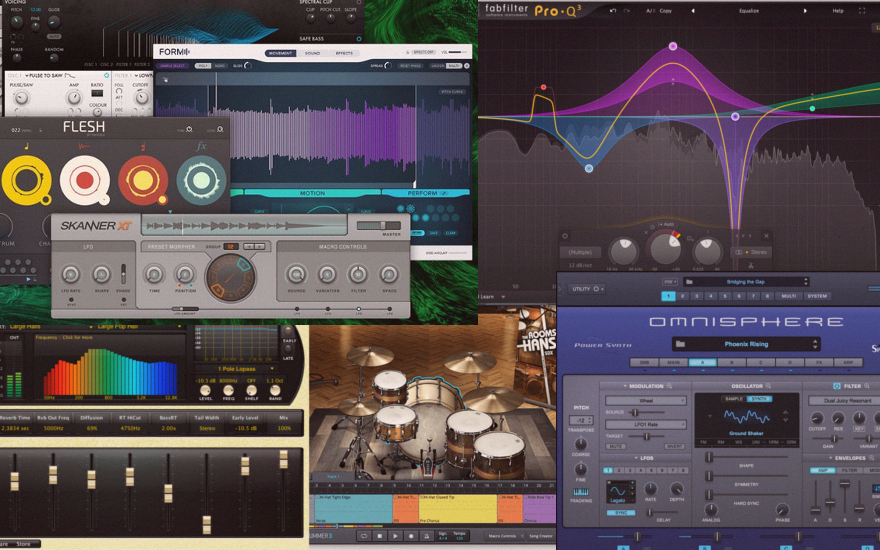
Task: Open the Omnisphere patch folder icon
Action: pyautogui.click(x=680, y=344)
